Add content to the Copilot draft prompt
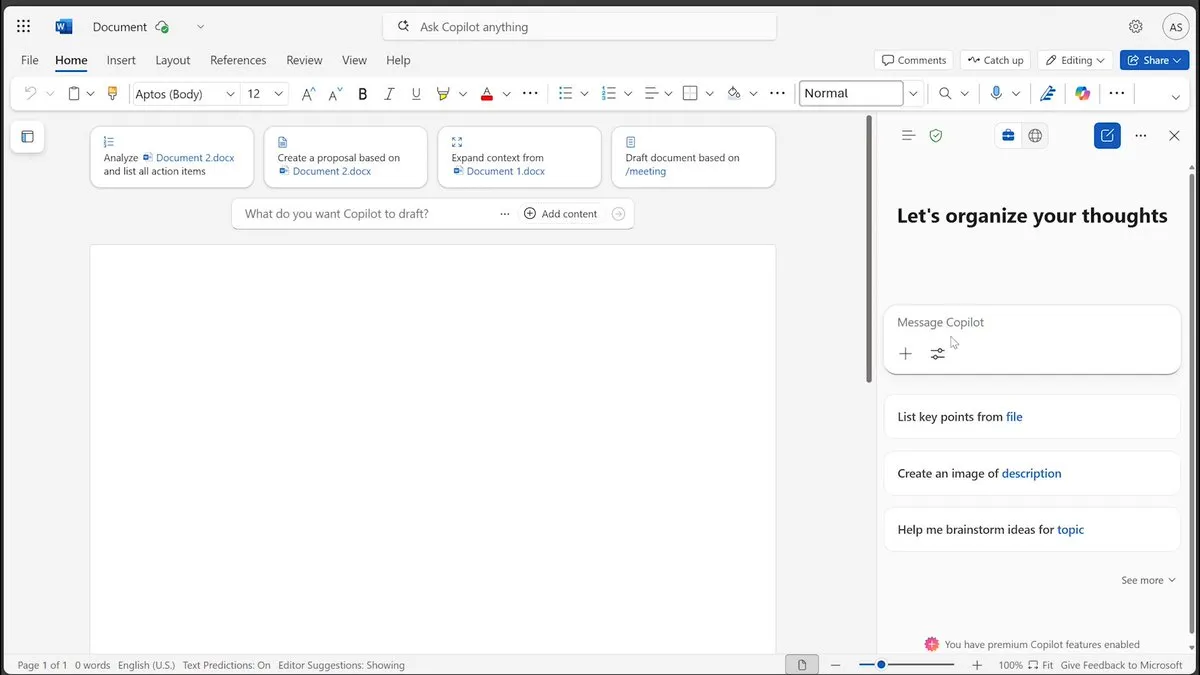This screenshot has width=1200, height=675. [561, 213]
